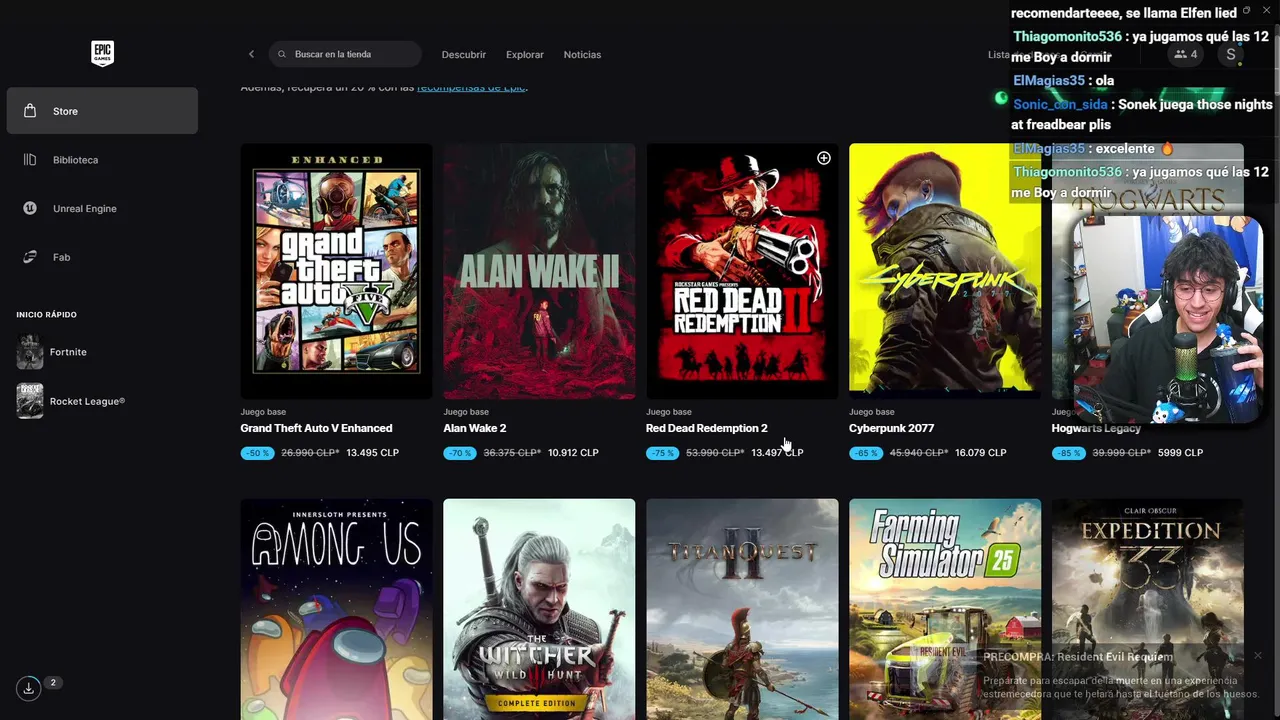Click the Alan Wake 2 title
This screenshot has width=1280, height=720.
tap(475, 428)
